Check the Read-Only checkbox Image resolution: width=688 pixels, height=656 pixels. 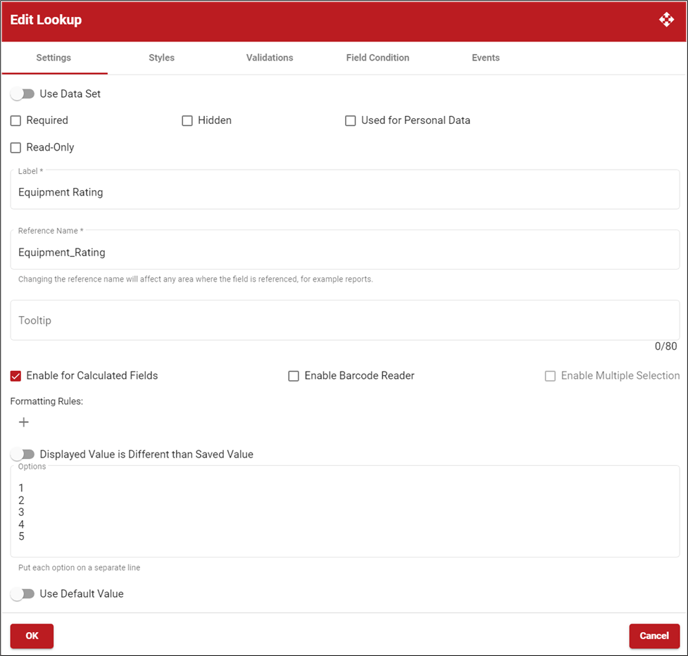16,148
